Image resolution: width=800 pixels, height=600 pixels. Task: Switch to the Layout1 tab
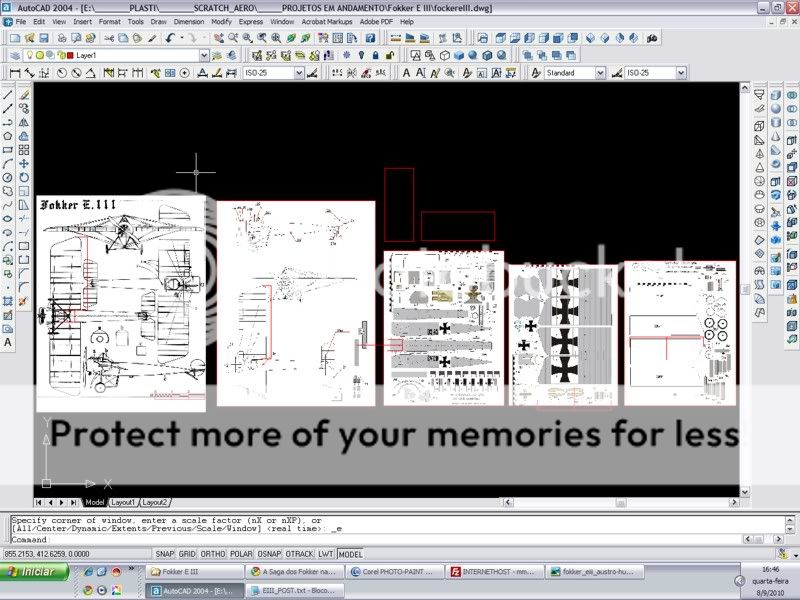(x=123, y=502)
